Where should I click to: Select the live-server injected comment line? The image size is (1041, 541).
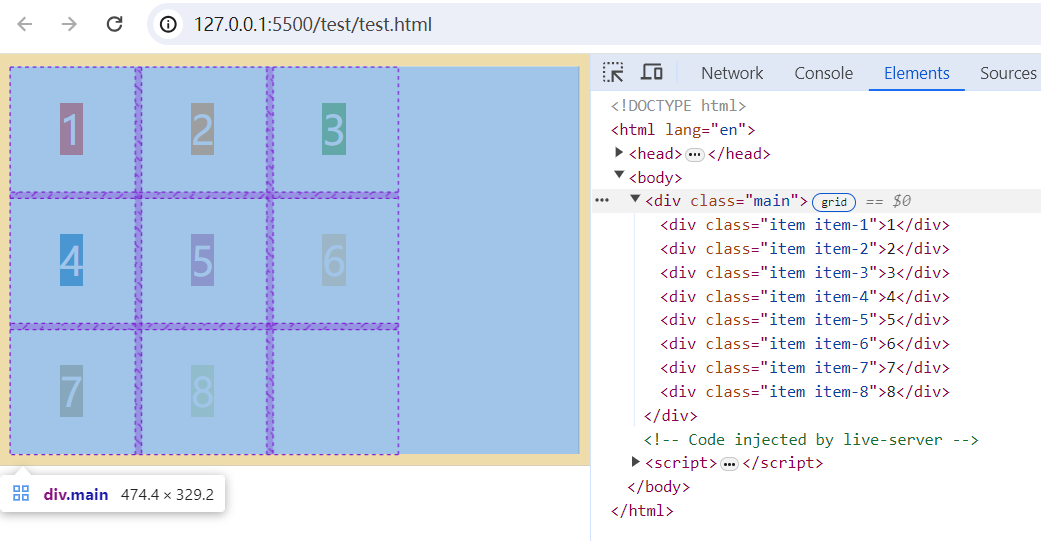pyautogui.click(x=811, y=439)
